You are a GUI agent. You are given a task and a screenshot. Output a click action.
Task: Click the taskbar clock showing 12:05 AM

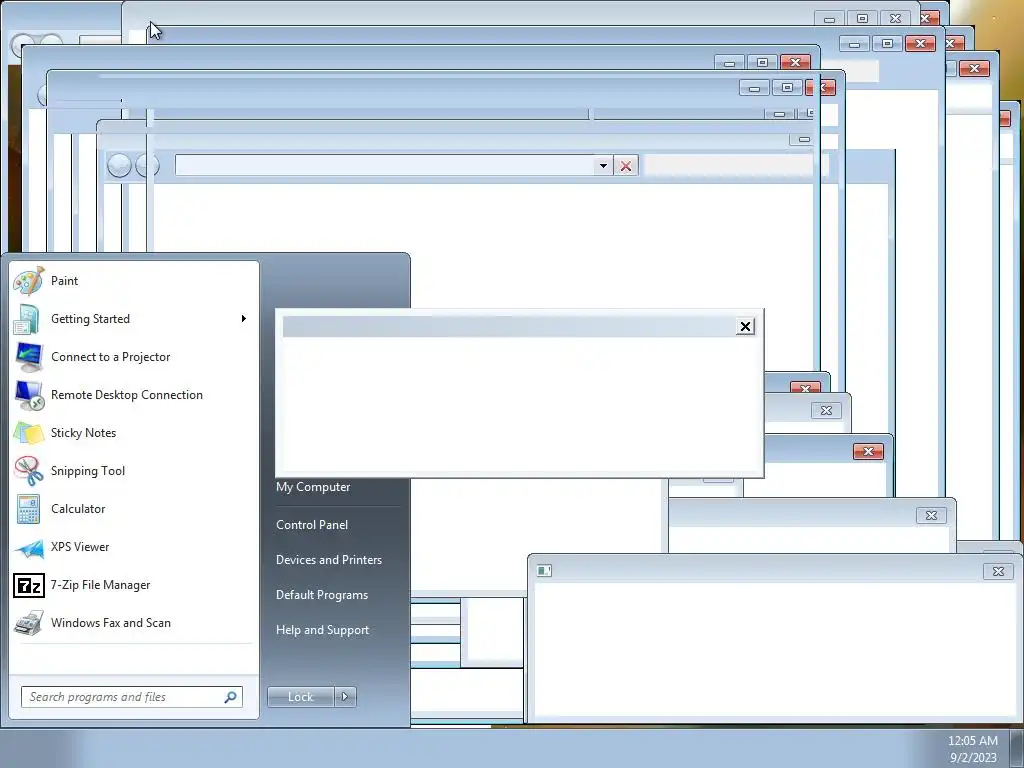coord(973,749)
